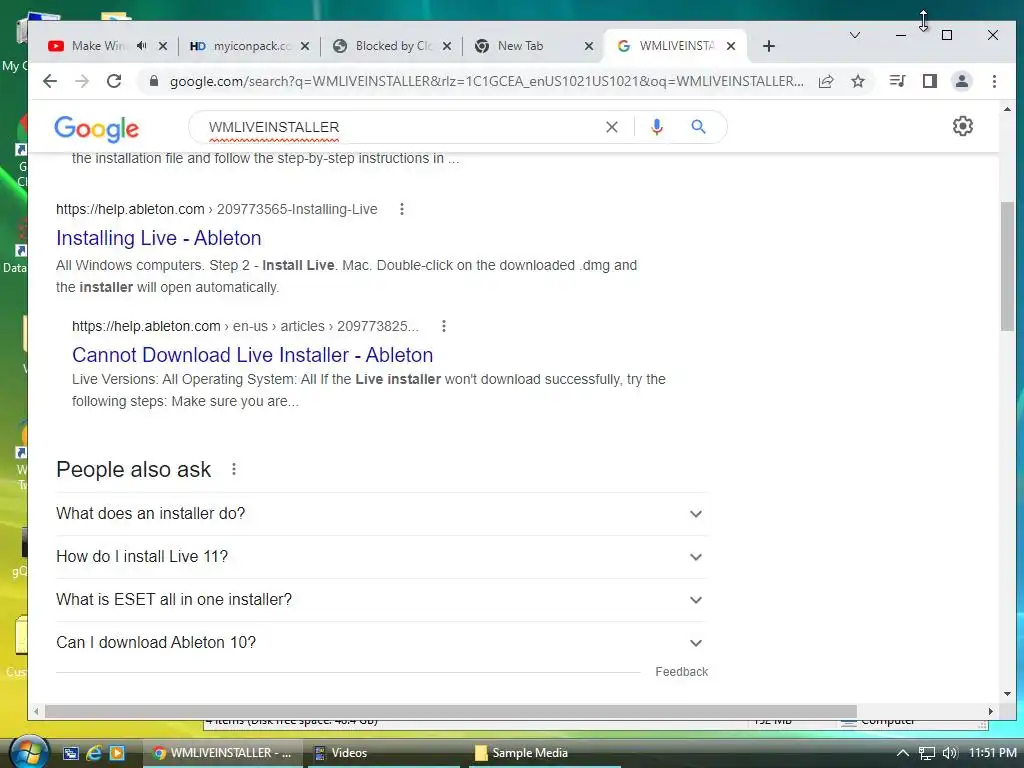
Task: Open Windows Media Player quick launch icon
Action: [x=117, y=753]
